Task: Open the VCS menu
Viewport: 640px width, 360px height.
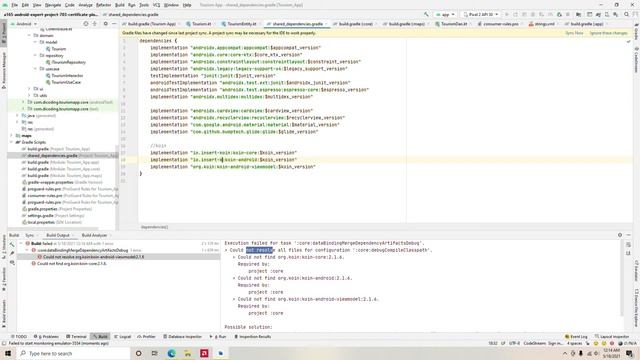Action: (x=156, y=5)
